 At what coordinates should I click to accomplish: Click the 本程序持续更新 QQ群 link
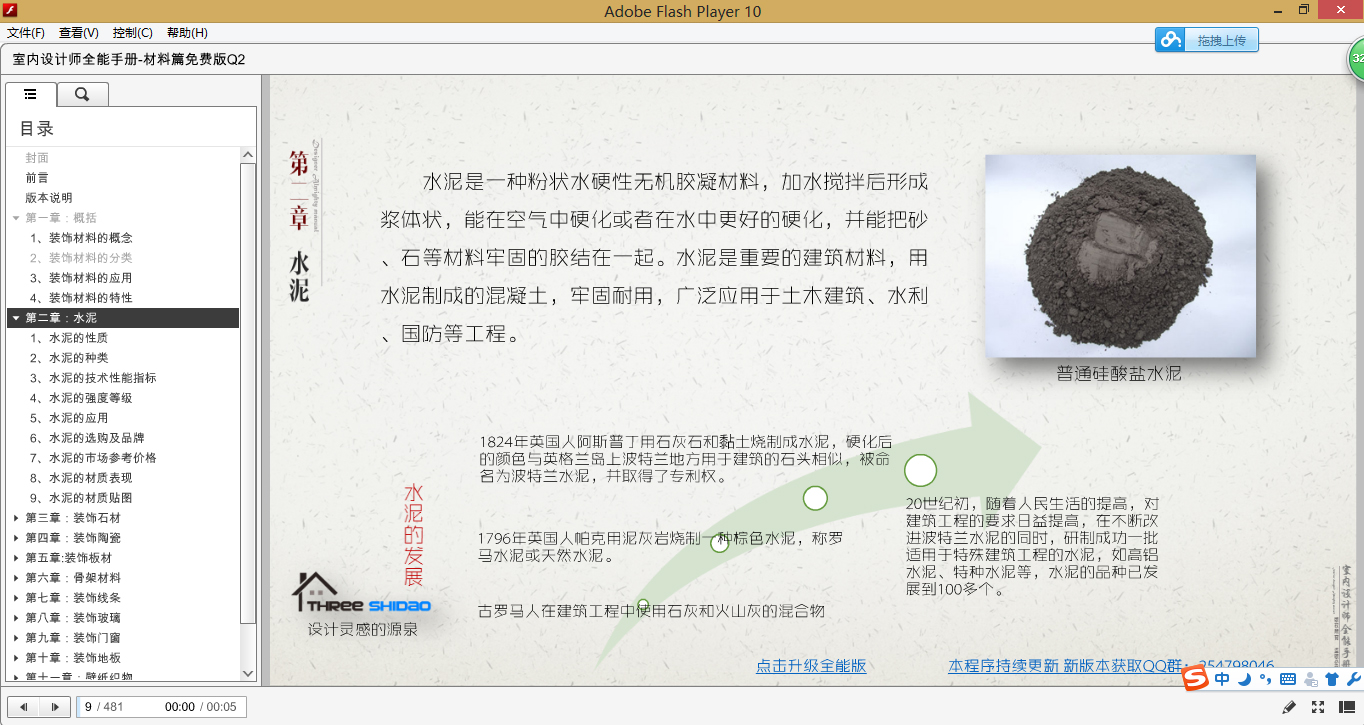[1111, 666]
